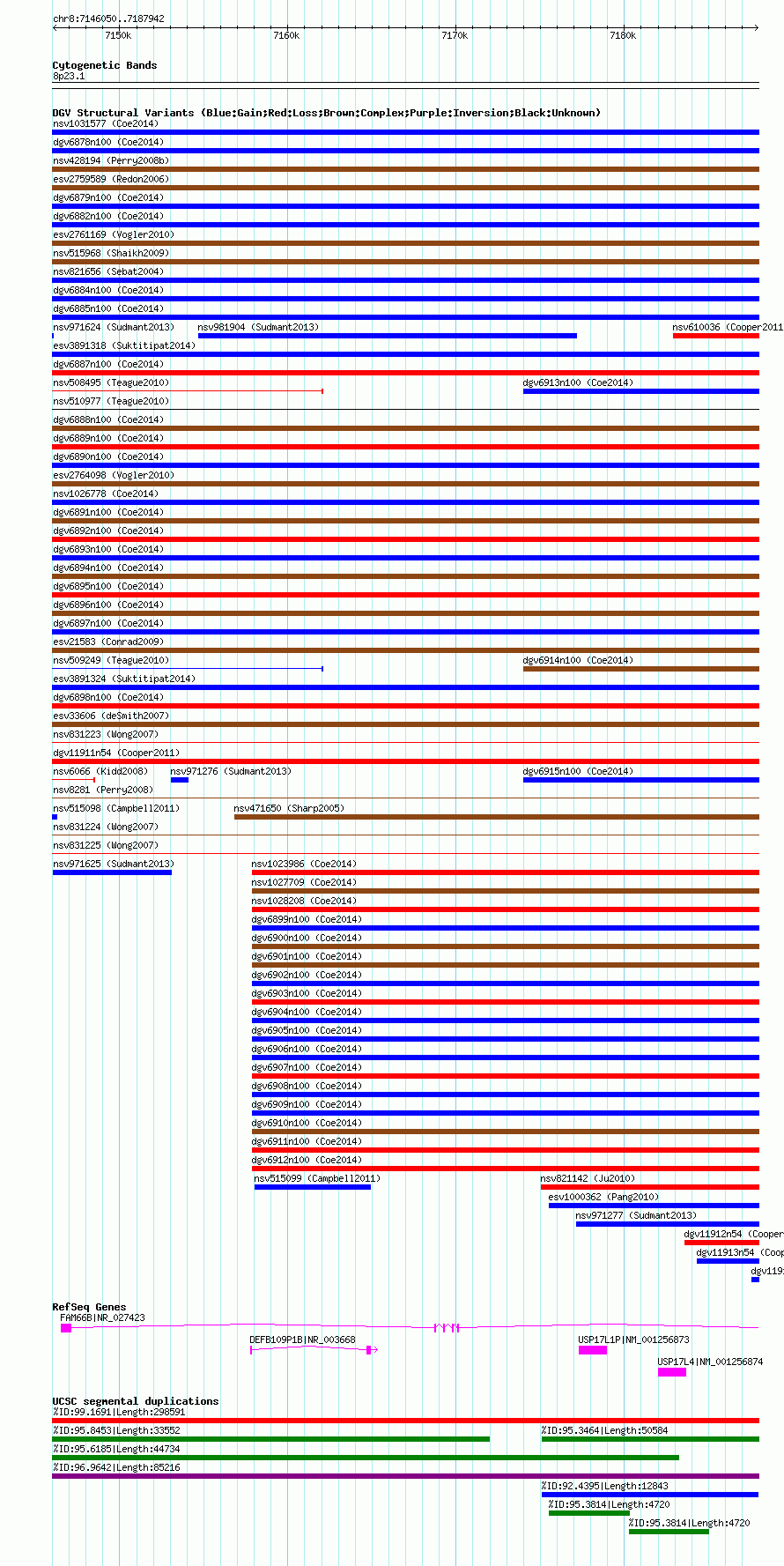Select dgv6913n100 (Coe2014) variant label
The image size is (784, 1566).
pos(578,382)
